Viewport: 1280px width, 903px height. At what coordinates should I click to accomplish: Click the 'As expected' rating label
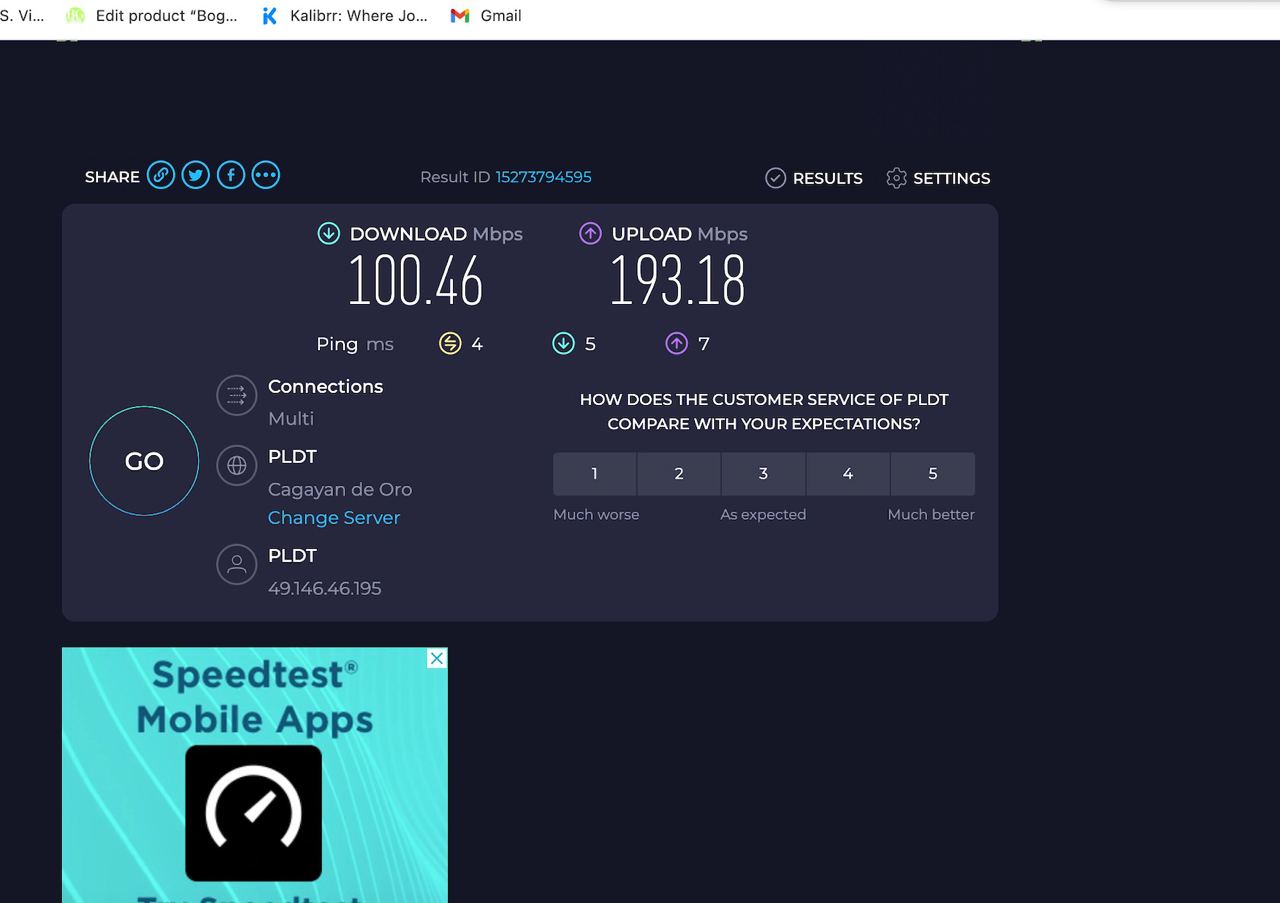click(763, 514)
